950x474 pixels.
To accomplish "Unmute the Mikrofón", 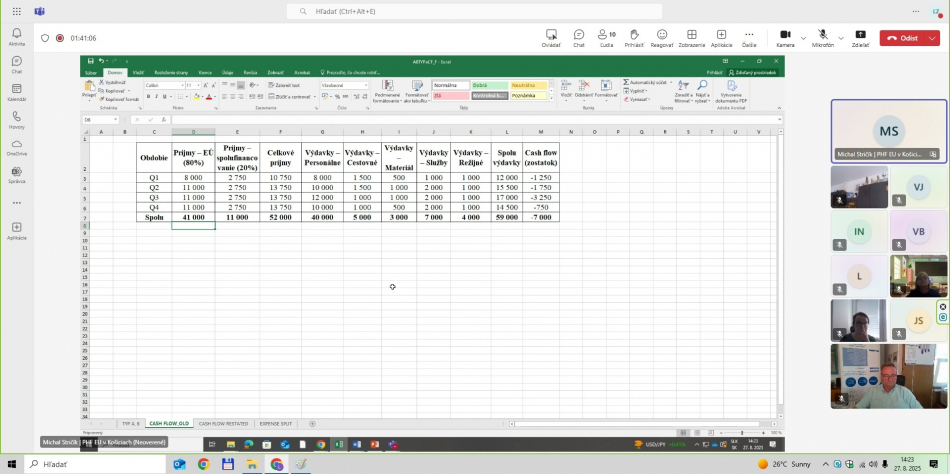I will pos(822,37).
